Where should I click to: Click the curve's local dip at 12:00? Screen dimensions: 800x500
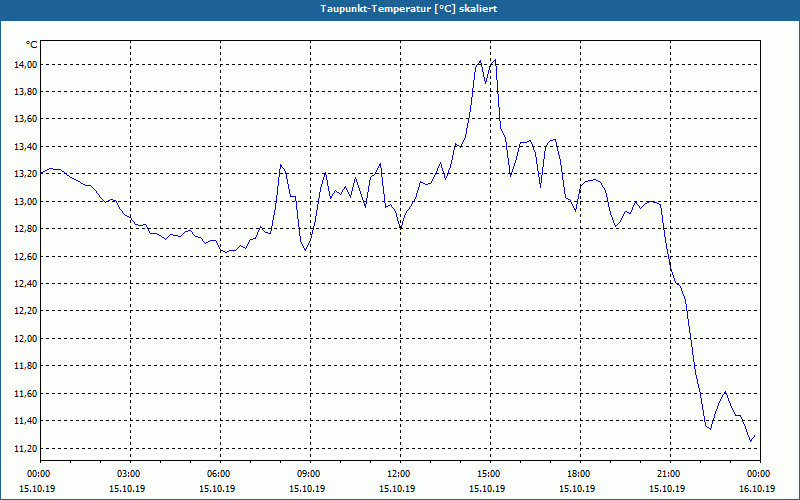point(401,228)
